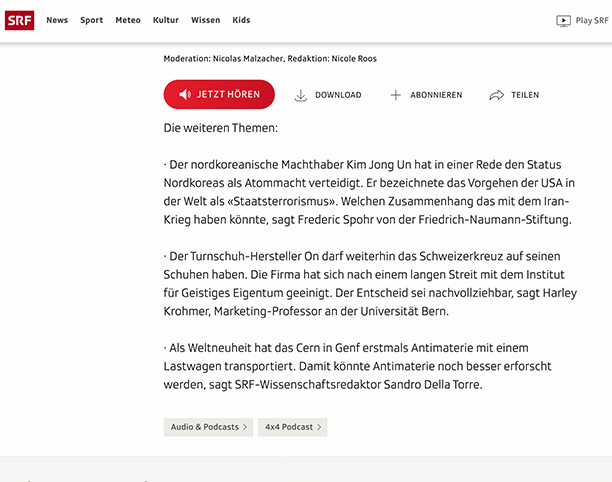
Task: Select Kultur in the top navigation
Action: tap(166, 20)
